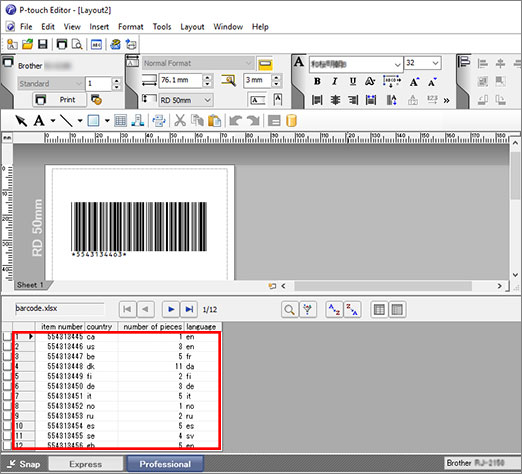The width and height of the screenshot is (522, 474).
Task: Open the Format menu
Action: pyautogui.click(x=131, y=27)
